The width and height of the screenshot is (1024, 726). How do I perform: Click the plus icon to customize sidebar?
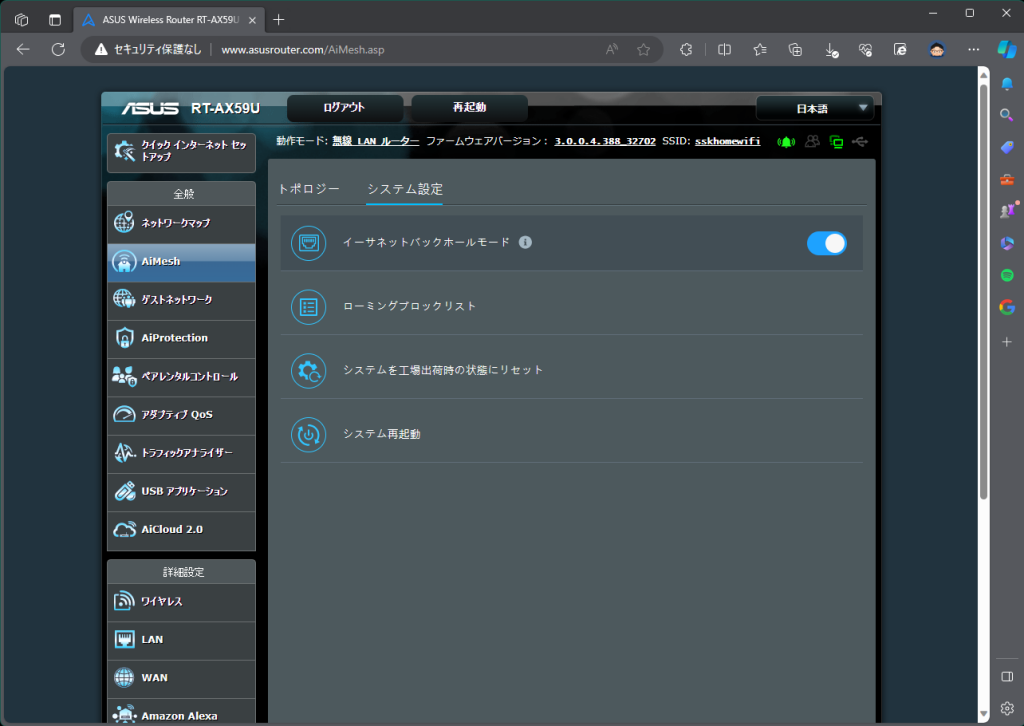click(1006, 341)
